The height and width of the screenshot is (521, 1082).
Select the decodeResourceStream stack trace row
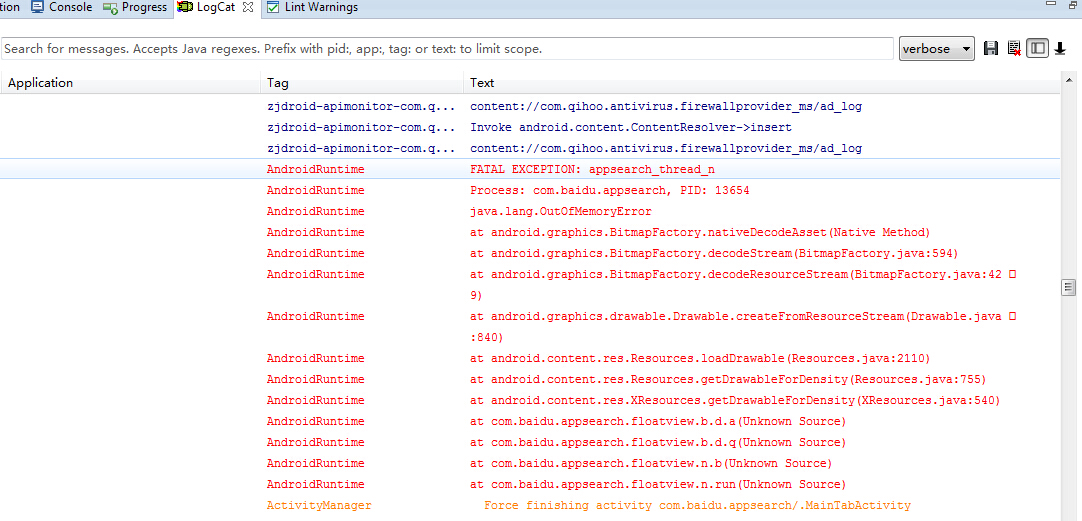530,284
